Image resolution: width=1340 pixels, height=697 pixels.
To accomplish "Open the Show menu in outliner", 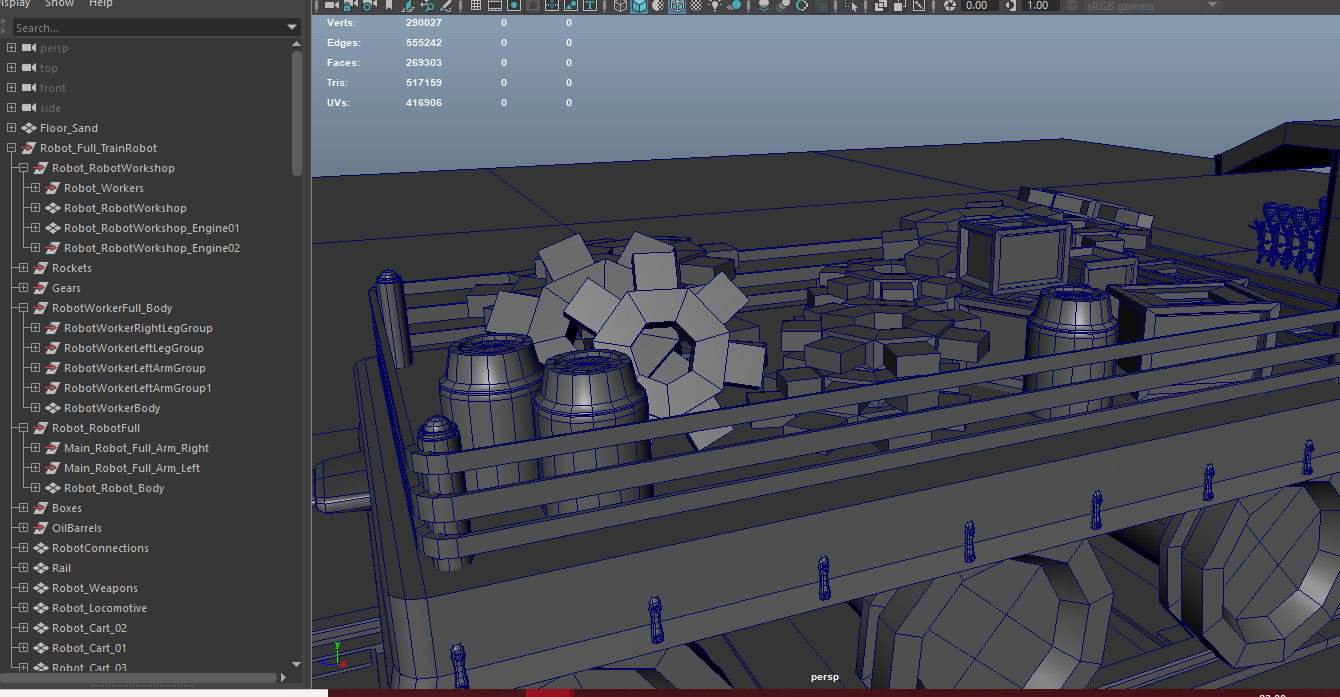I will (x=59, y=4).
